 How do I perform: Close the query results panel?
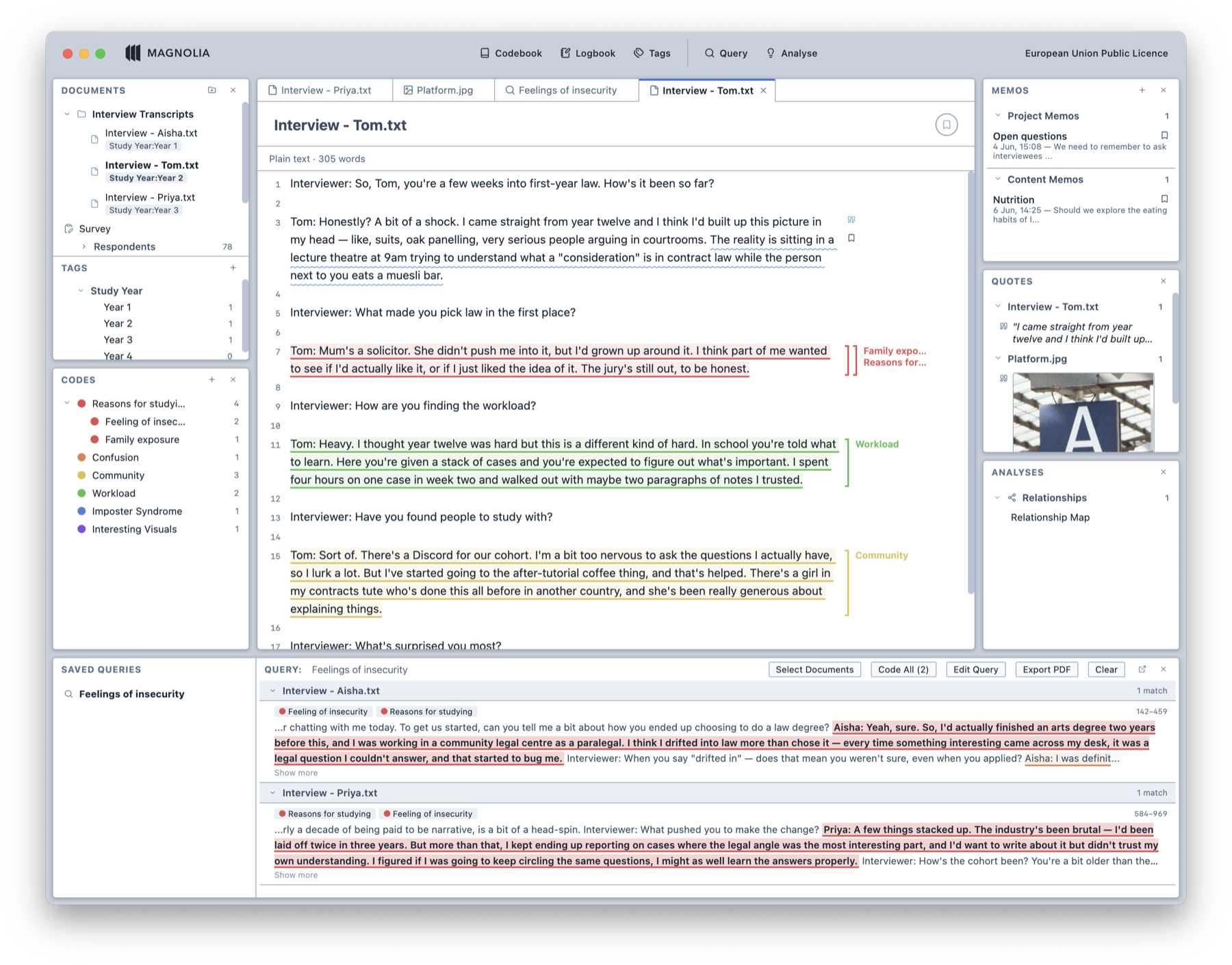(x=1164, y=669)
